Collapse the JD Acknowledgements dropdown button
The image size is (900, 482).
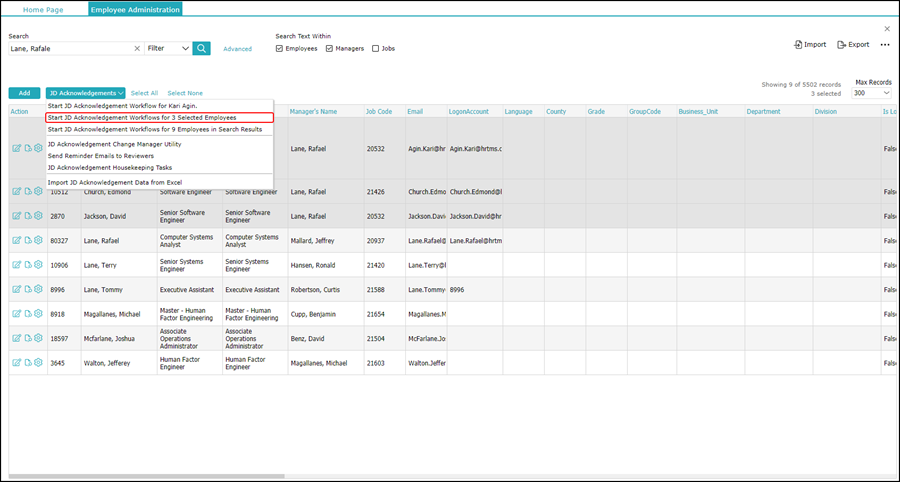click(86, 93)
